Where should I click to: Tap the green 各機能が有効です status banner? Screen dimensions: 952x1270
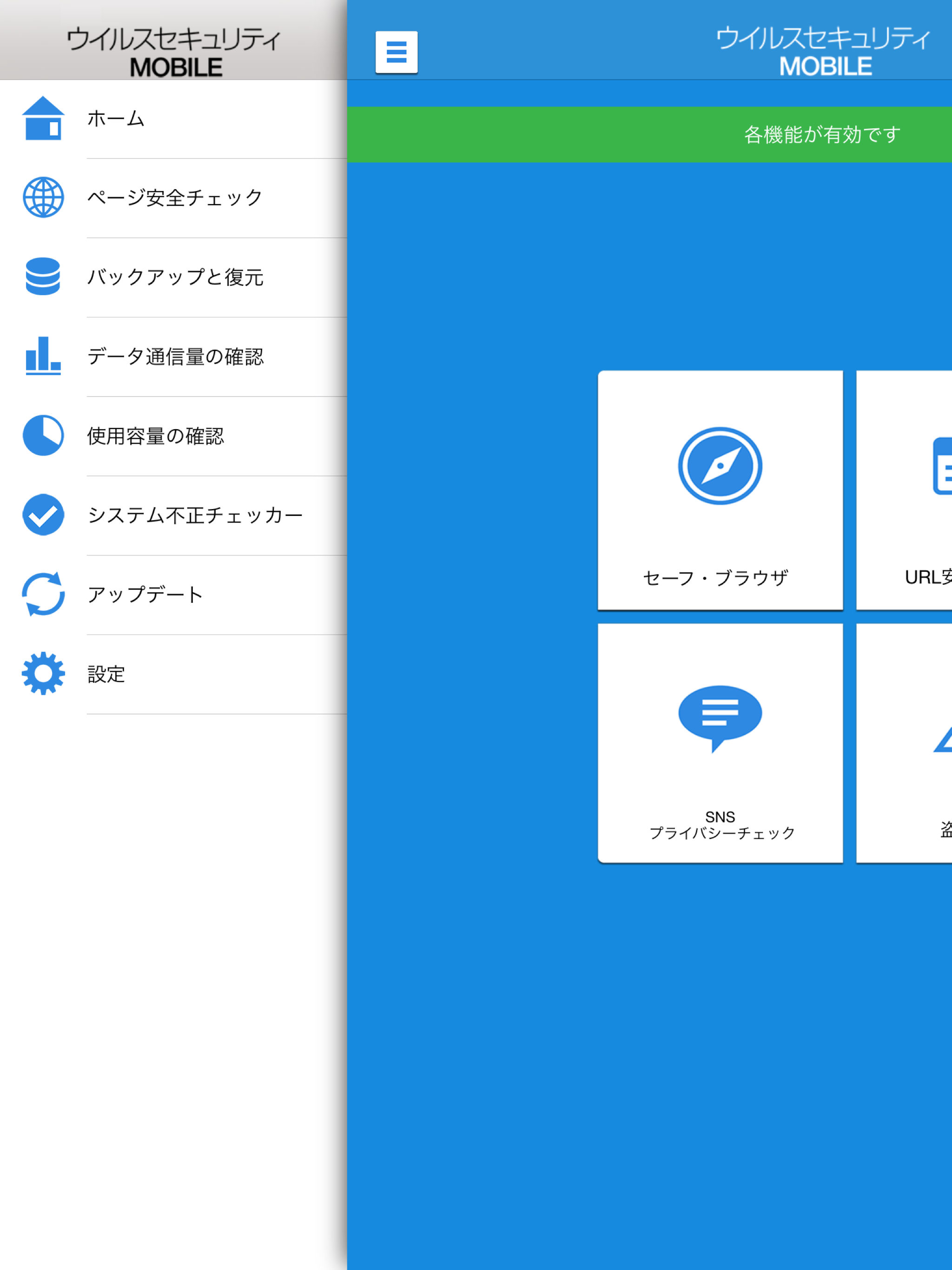(x=649, y=134)
